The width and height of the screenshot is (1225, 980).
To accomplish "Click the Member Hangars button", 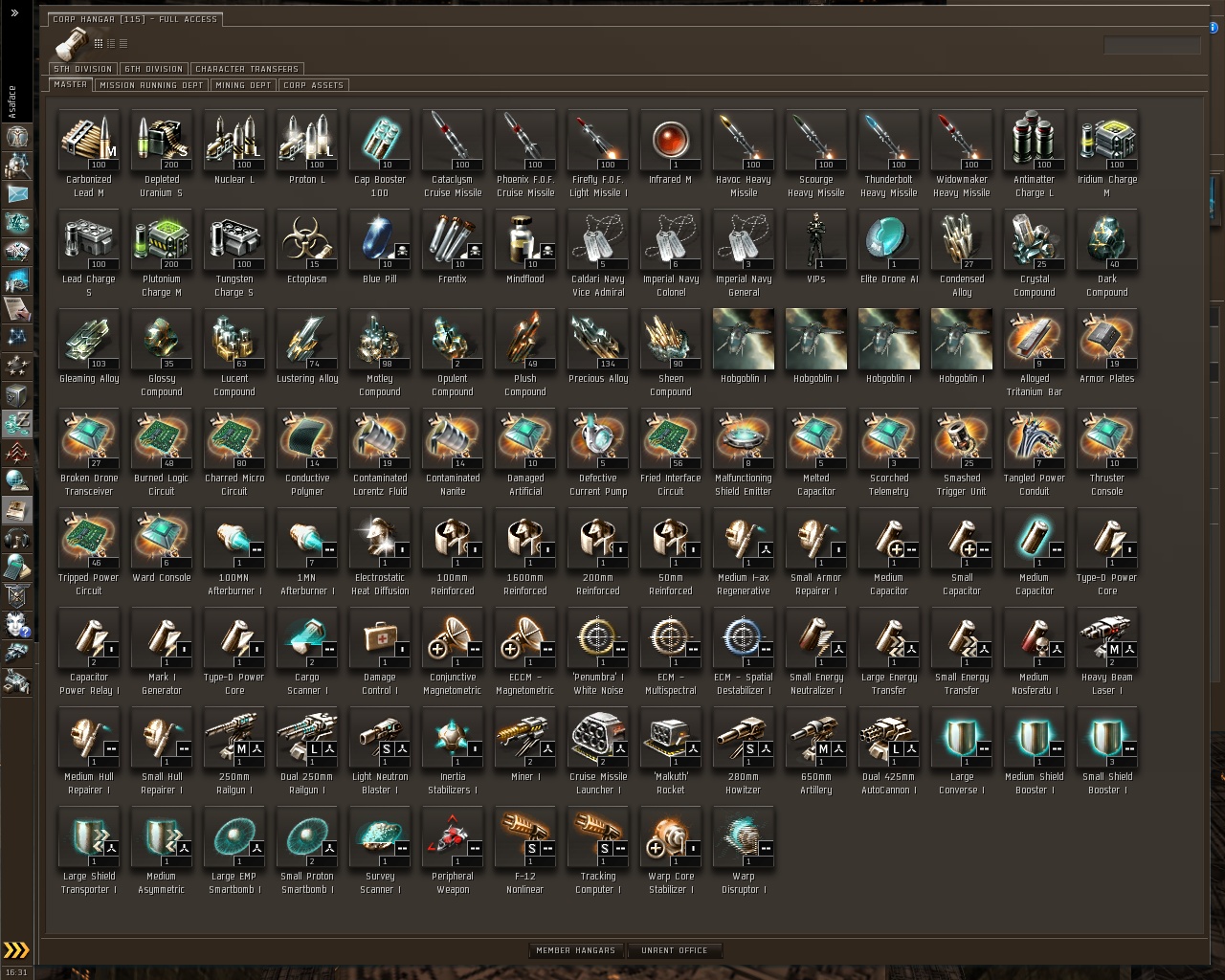I will 575,950.
